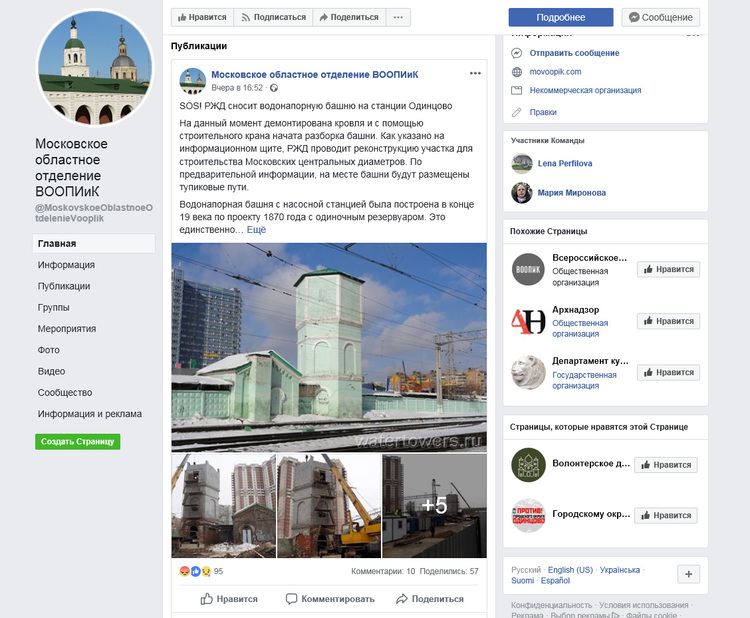Click the post author avatar icon
The height and width of the screenshot is (618, 750).
[x=192, y=80]
